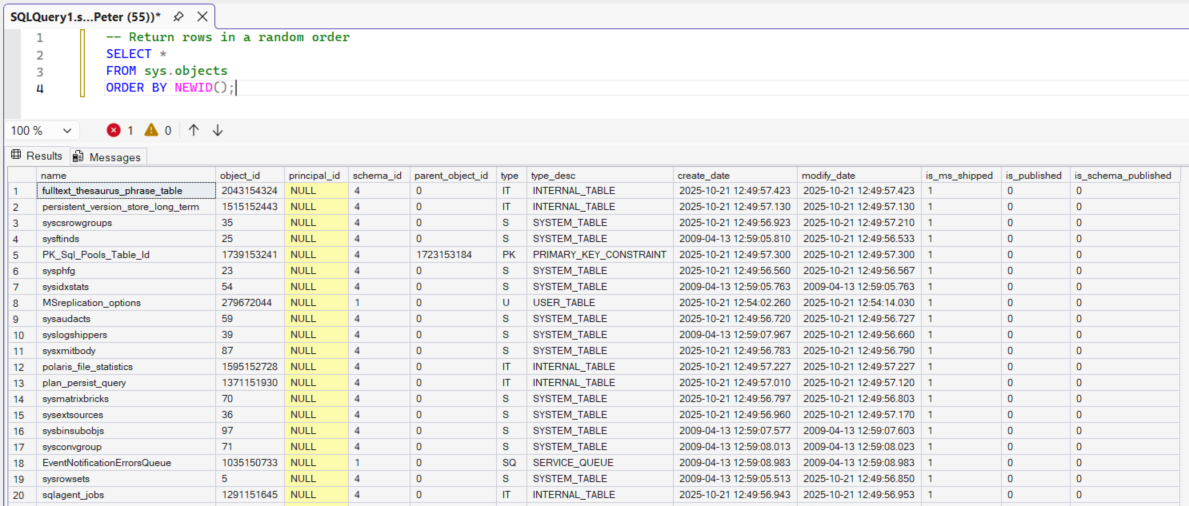Select entire row 8 via row number
Screen dimensions: 1189x506
[x=17, y=303]
